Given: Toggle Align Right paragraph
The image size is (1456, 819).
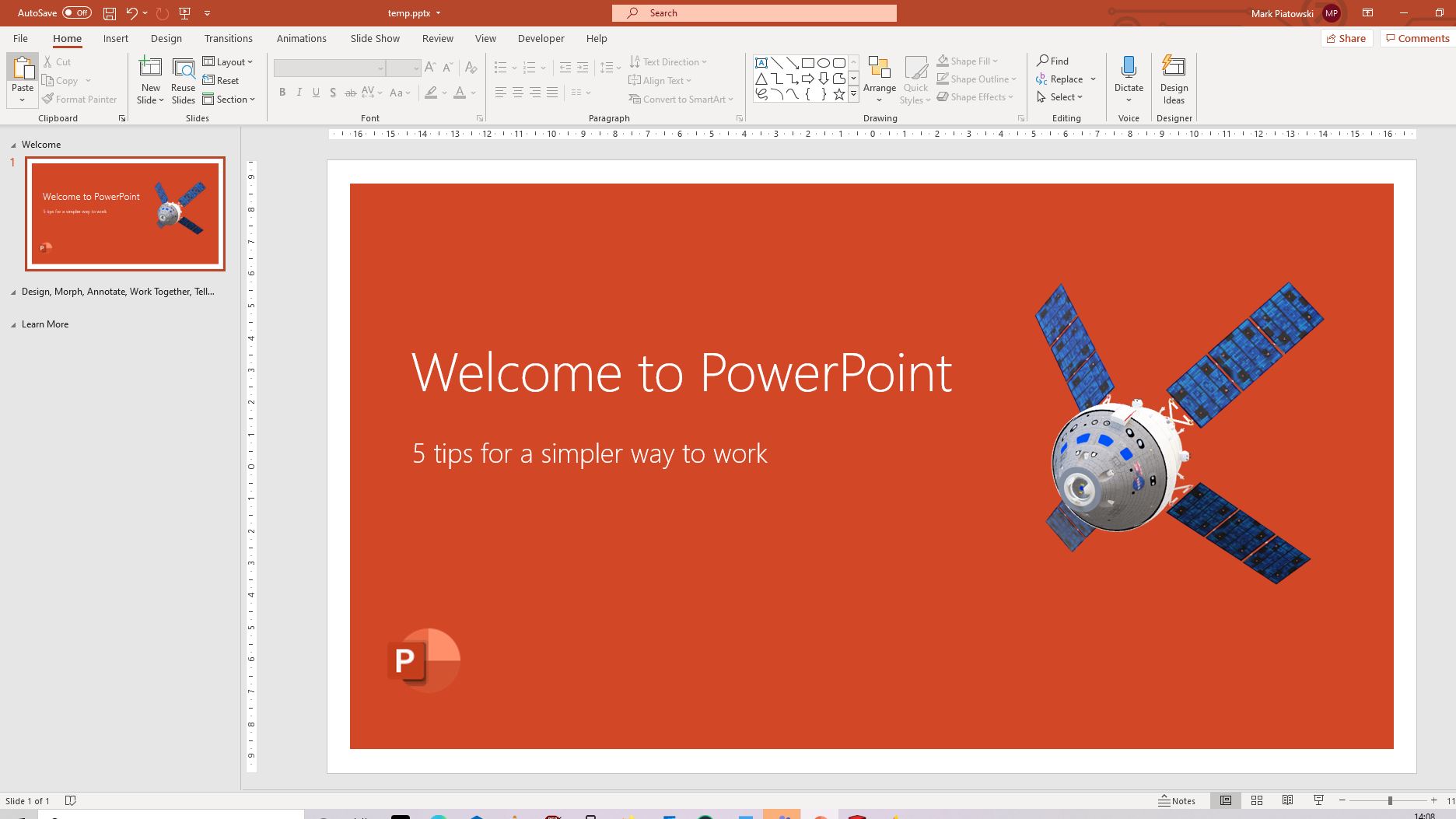Looking at the screenshot, I should 535,93.
